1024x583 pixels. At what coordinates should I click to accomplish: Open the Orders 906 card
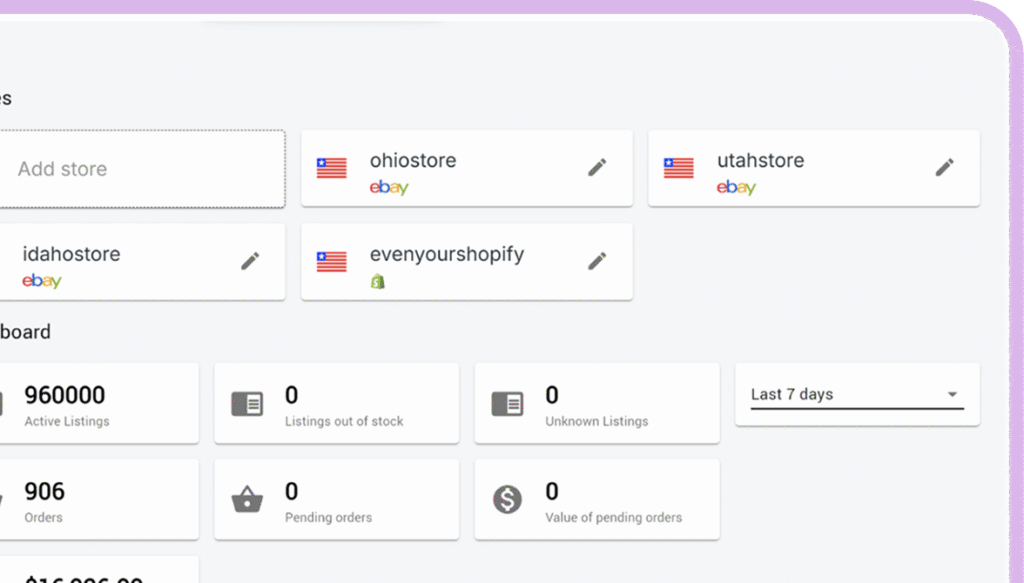pyautogui.click(x=99, y=499)
